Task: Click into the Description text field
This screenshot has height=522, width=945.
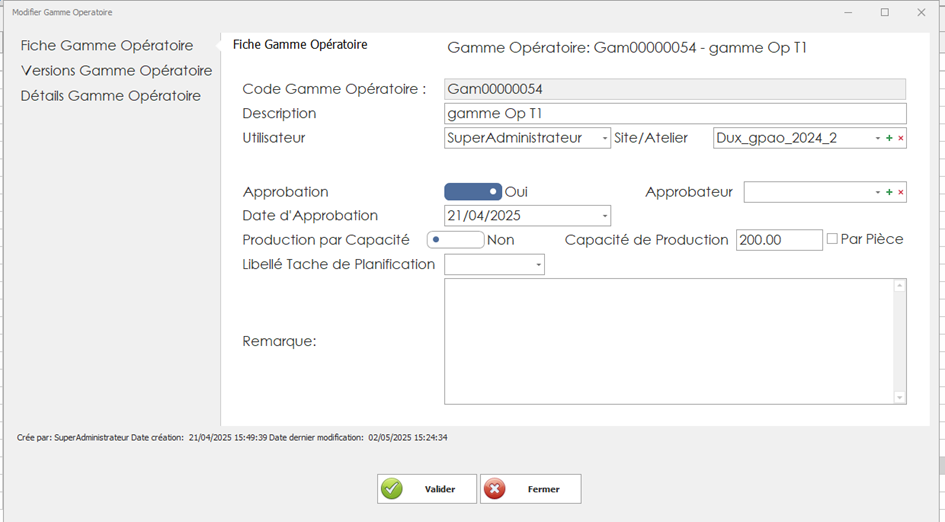Action: (x=675, y=113)
